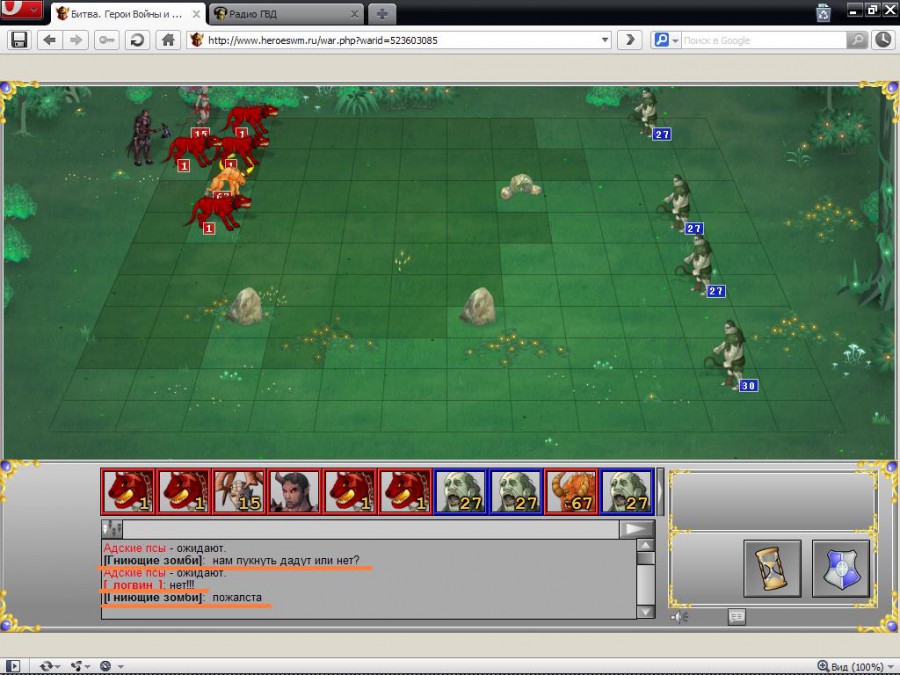
Task: Click chat message 'пожалста'
Action: click(237, 598)
